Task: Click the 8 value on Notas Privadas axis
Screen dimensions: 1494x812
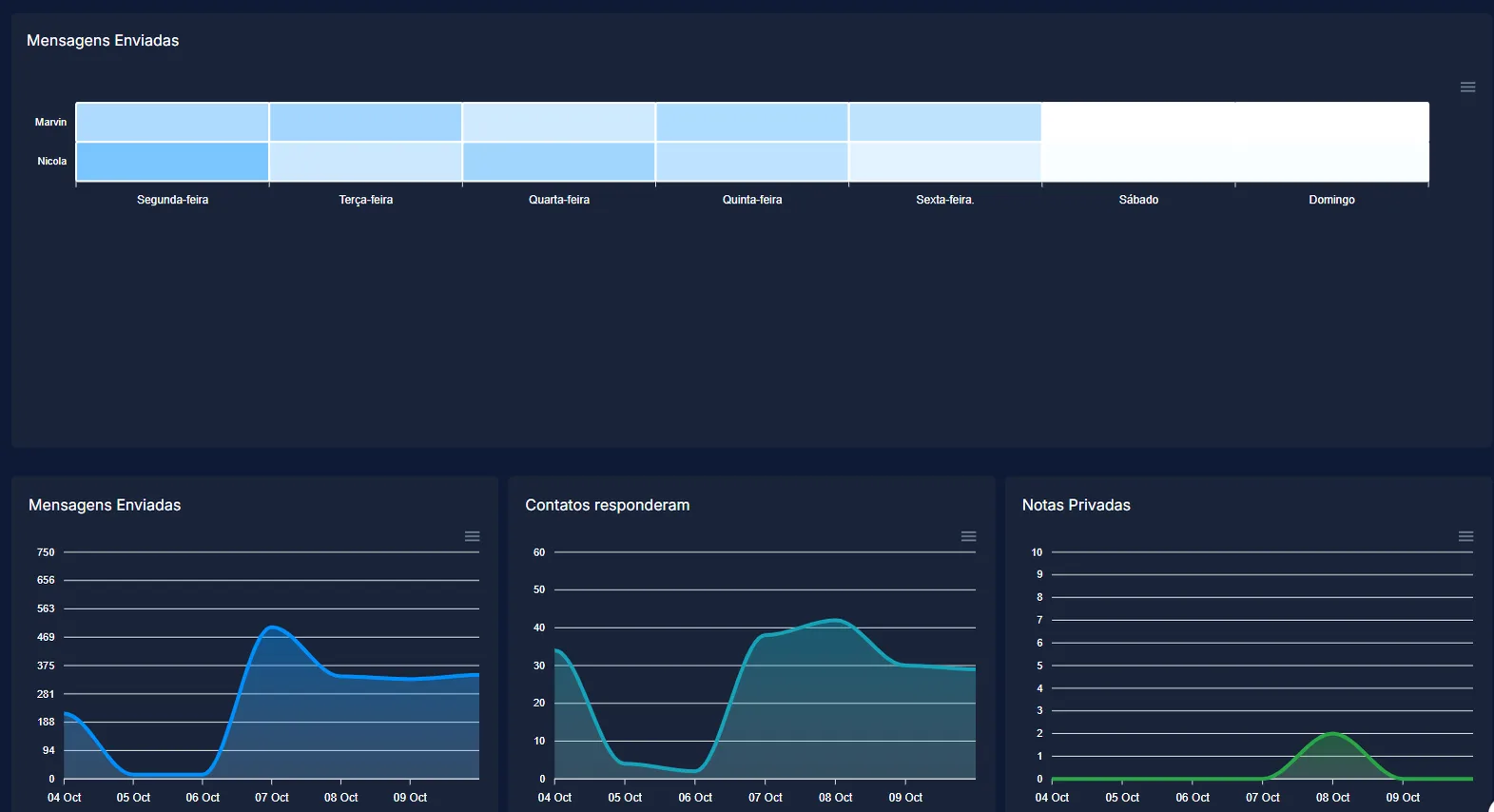Action: (1039, 597)
